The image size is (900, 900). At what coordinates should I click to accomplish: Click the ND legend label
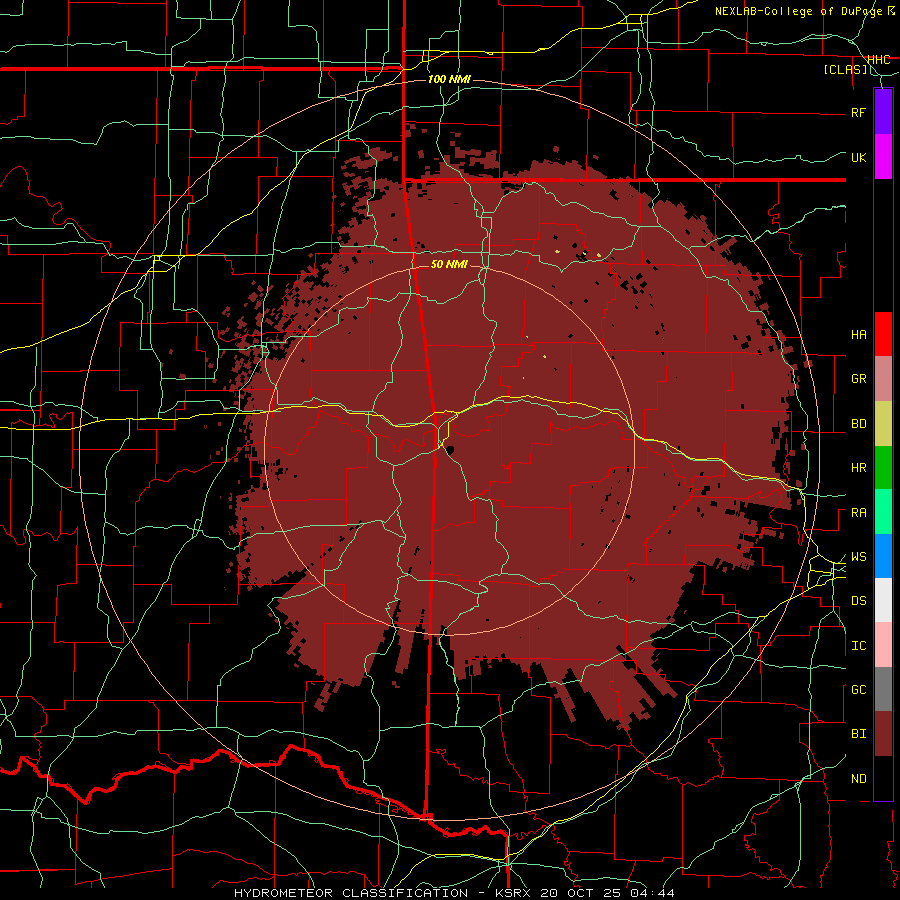point(858,779)
